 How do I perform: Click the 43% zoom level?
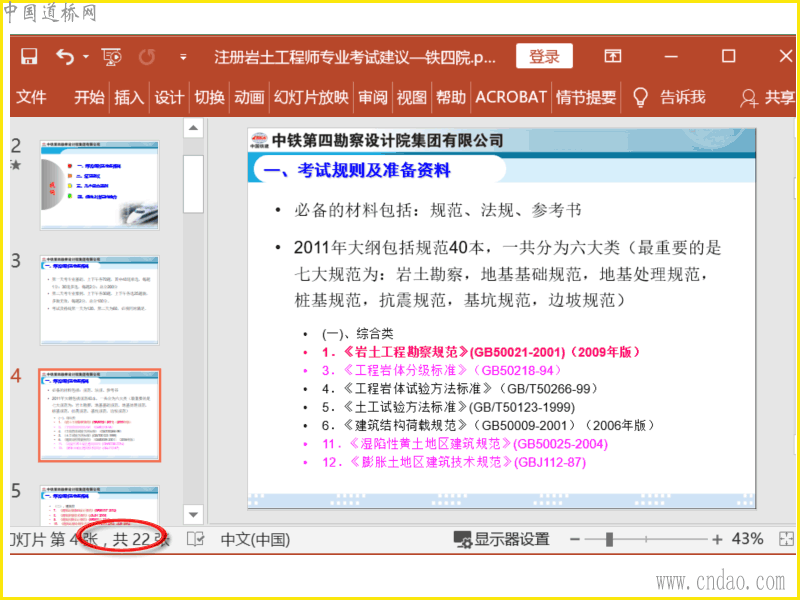pyautogui.click(x=747, y=539)
